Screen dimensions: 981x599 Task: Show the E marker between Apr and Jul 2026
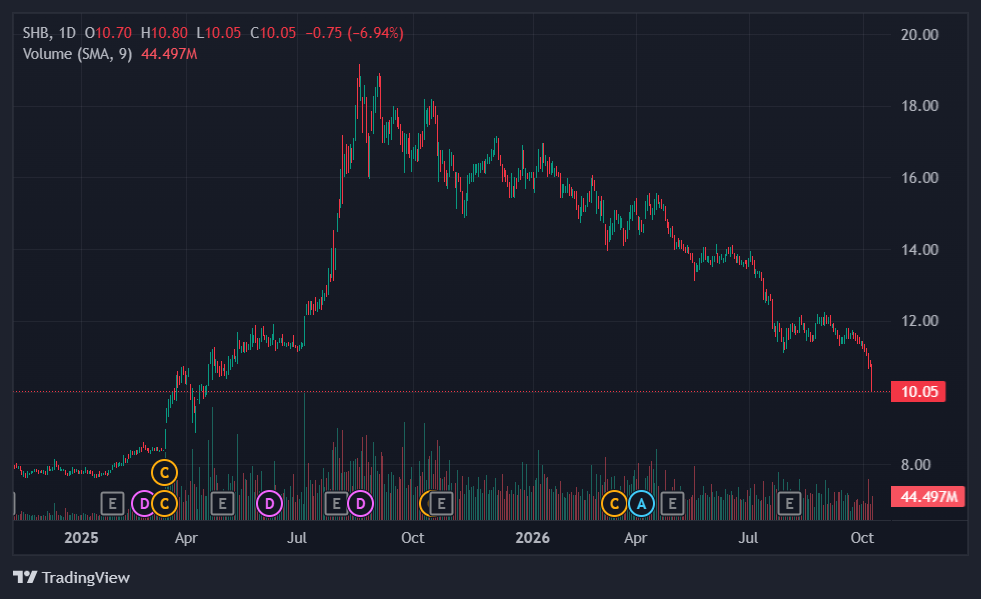pyautogui.click(x=673, y=503)
